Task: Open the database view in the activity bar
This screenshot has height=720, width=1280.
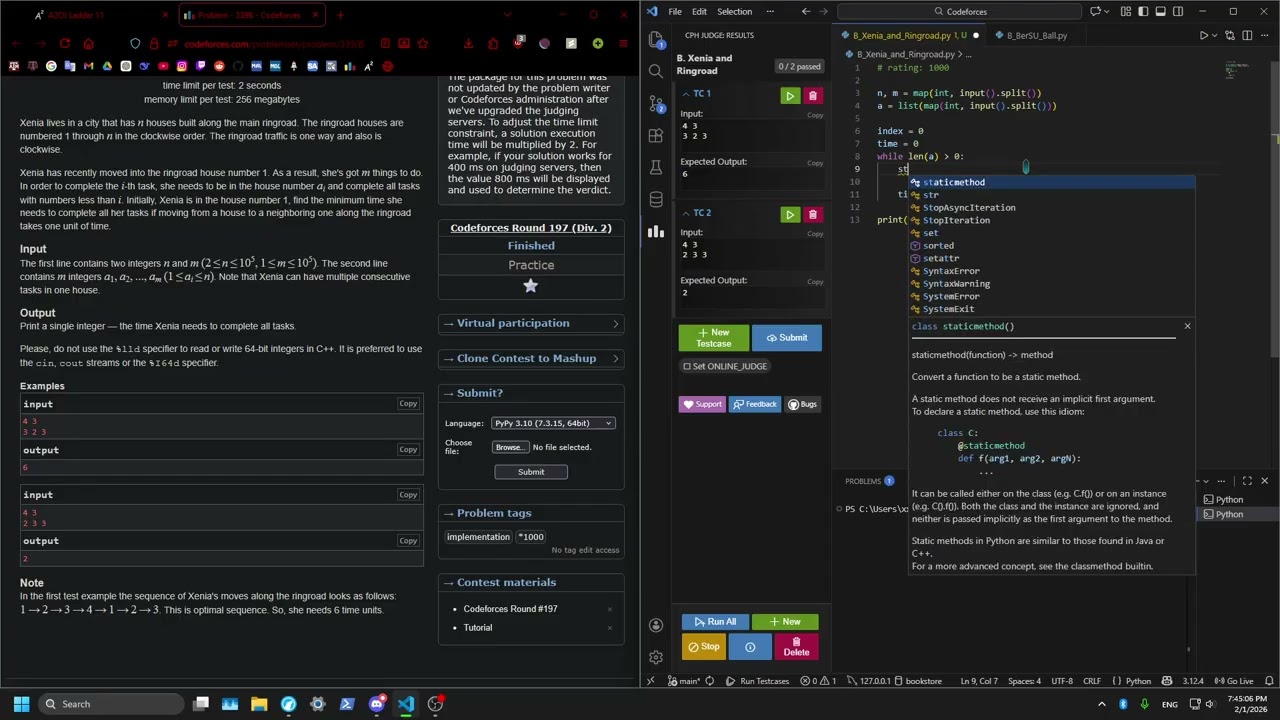Action: (656, 199)
